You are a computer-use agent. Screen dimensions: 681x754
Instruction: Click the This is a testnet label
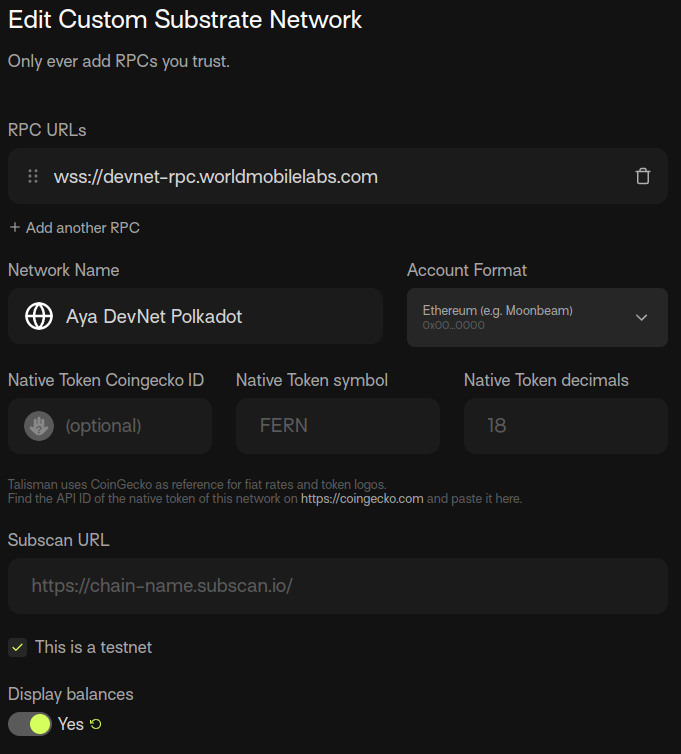[x=93, y=647]
